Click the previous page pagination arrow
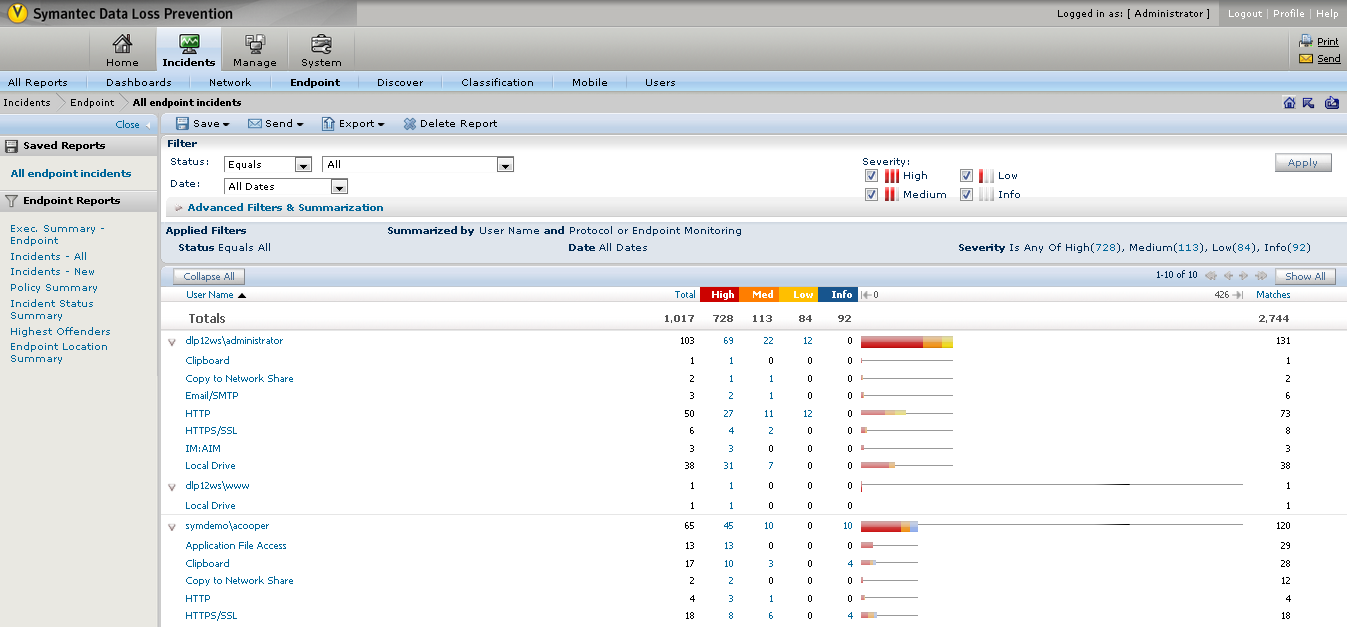This screenshot has height=627, width=1347. point(1228,276)
